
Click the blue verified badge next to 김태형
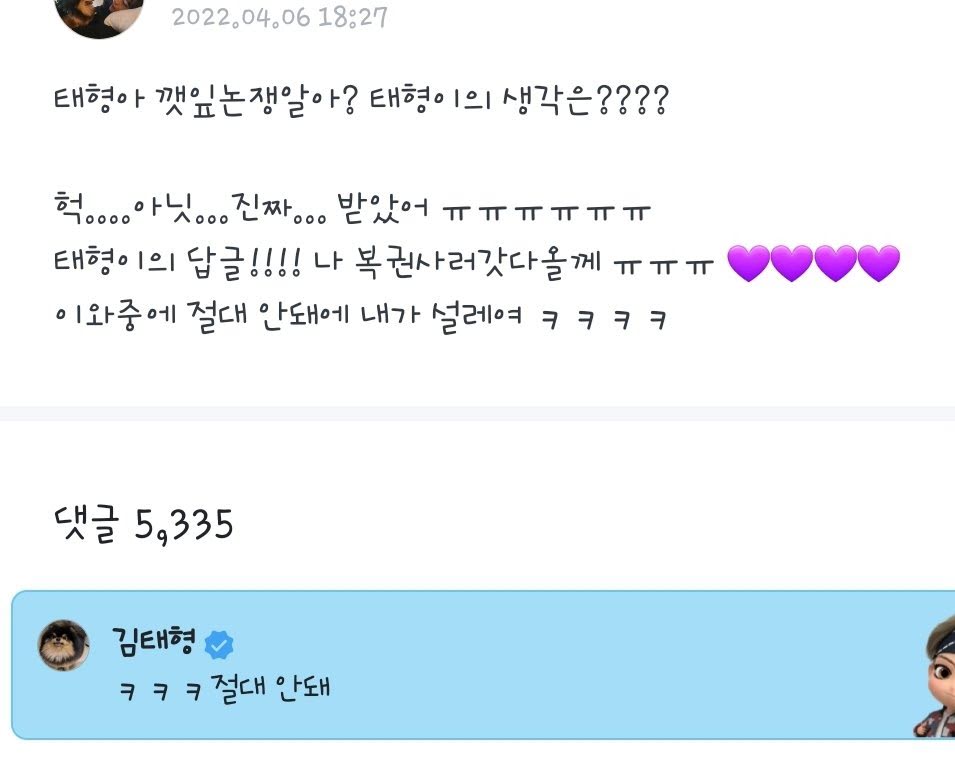219,646
